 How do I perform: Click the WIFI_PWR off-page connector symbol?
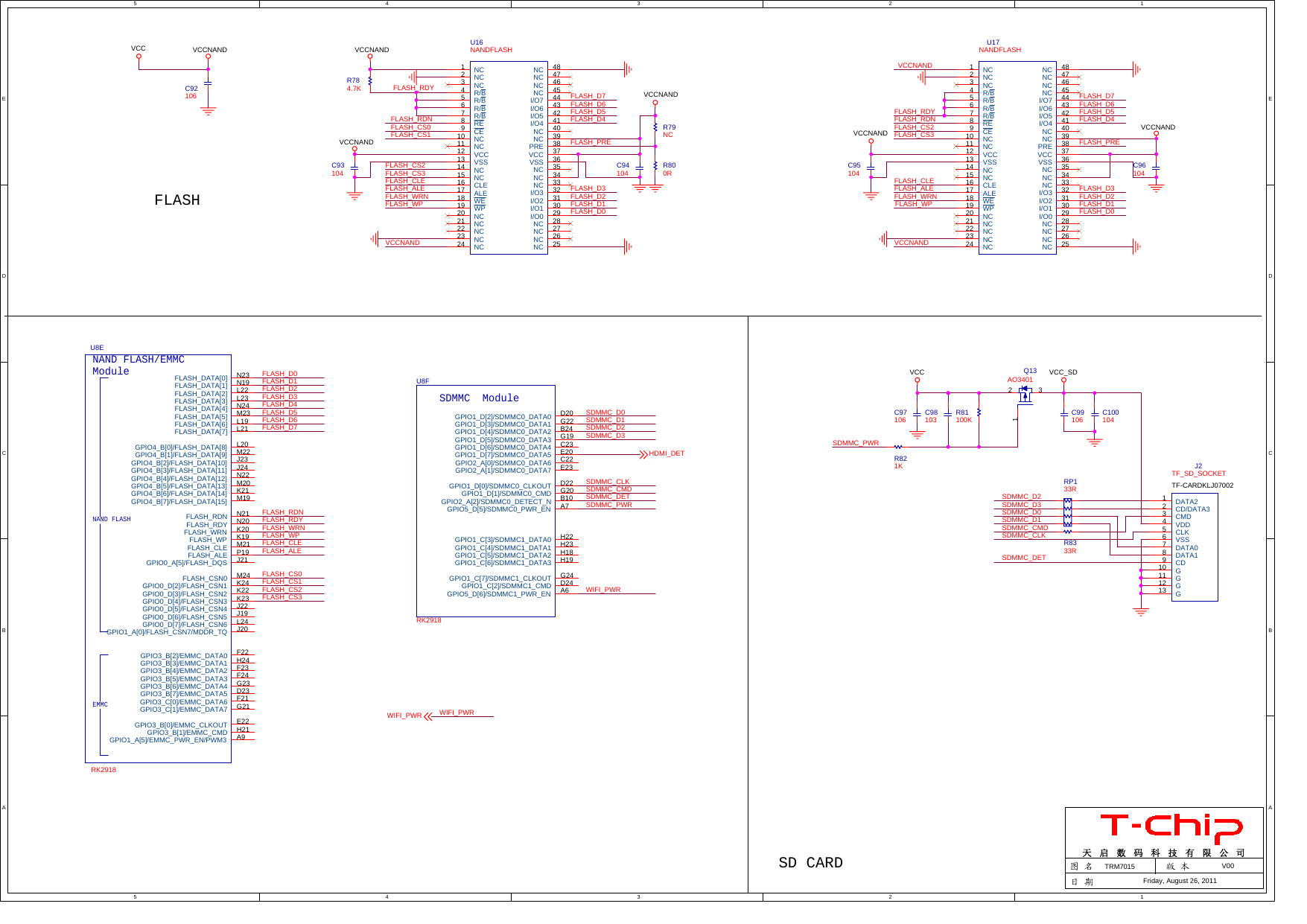[x=429, y=716]
